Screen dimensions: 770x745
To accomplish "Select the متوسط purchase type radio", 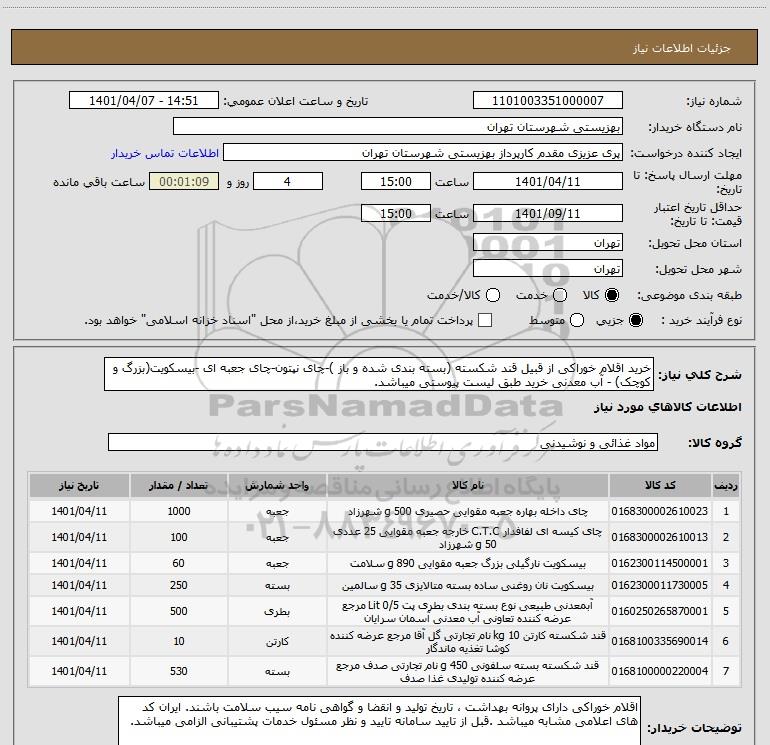I will pyautogui.click(x=577, y=321).
